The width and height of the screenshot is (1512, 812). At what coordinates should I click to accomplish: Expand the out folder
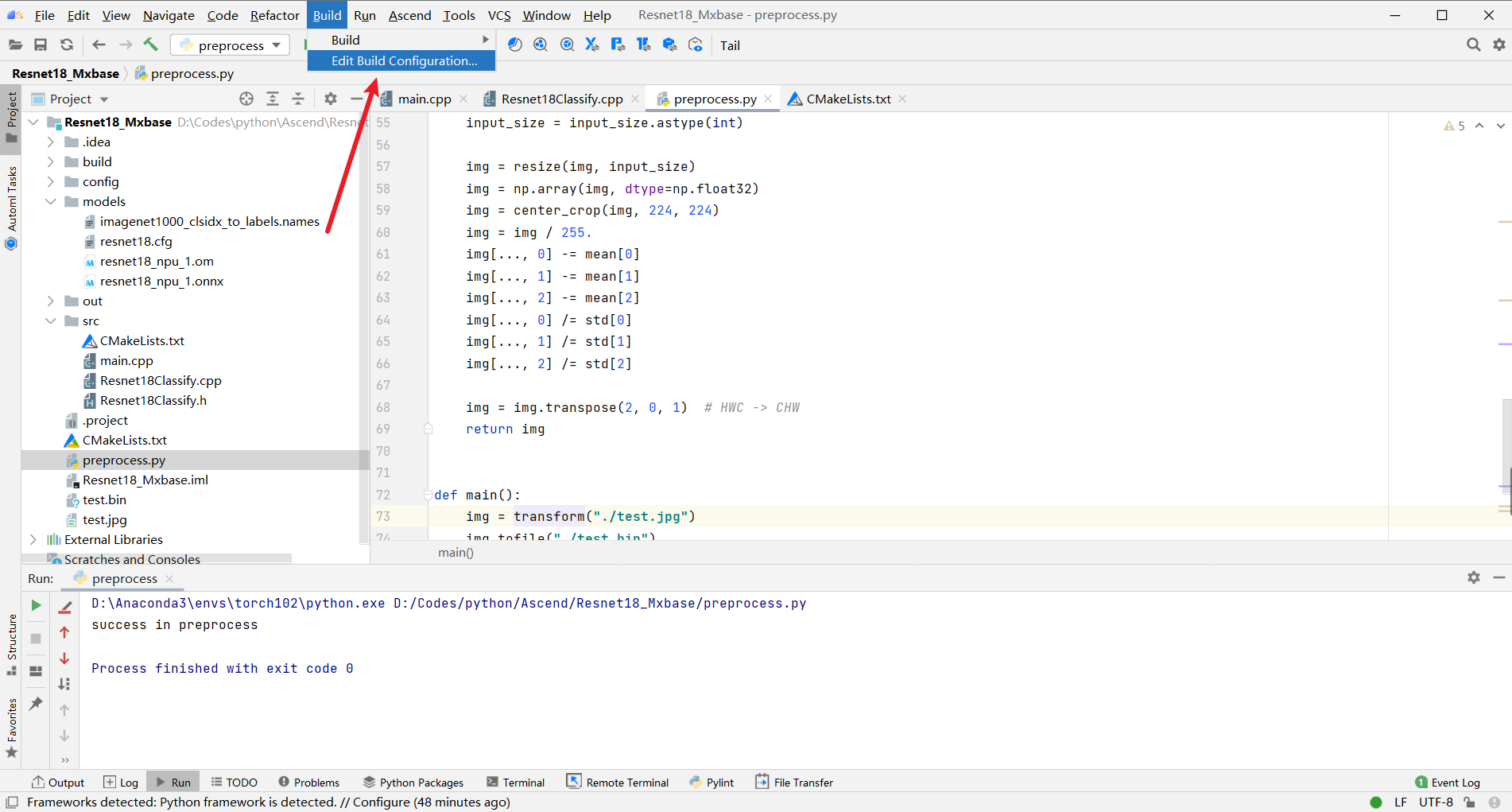(51, 301)
